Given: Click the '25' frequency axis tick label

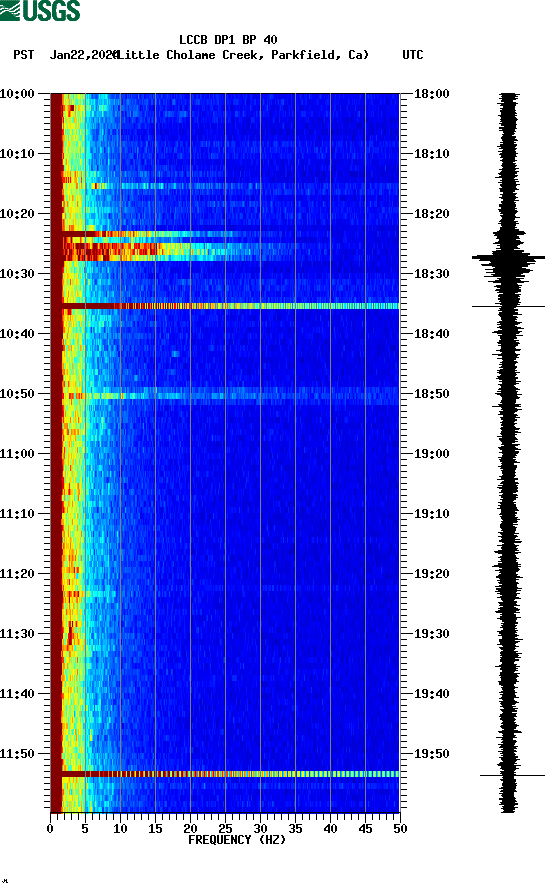Looking at the screenshot, I should pos(225,829).
